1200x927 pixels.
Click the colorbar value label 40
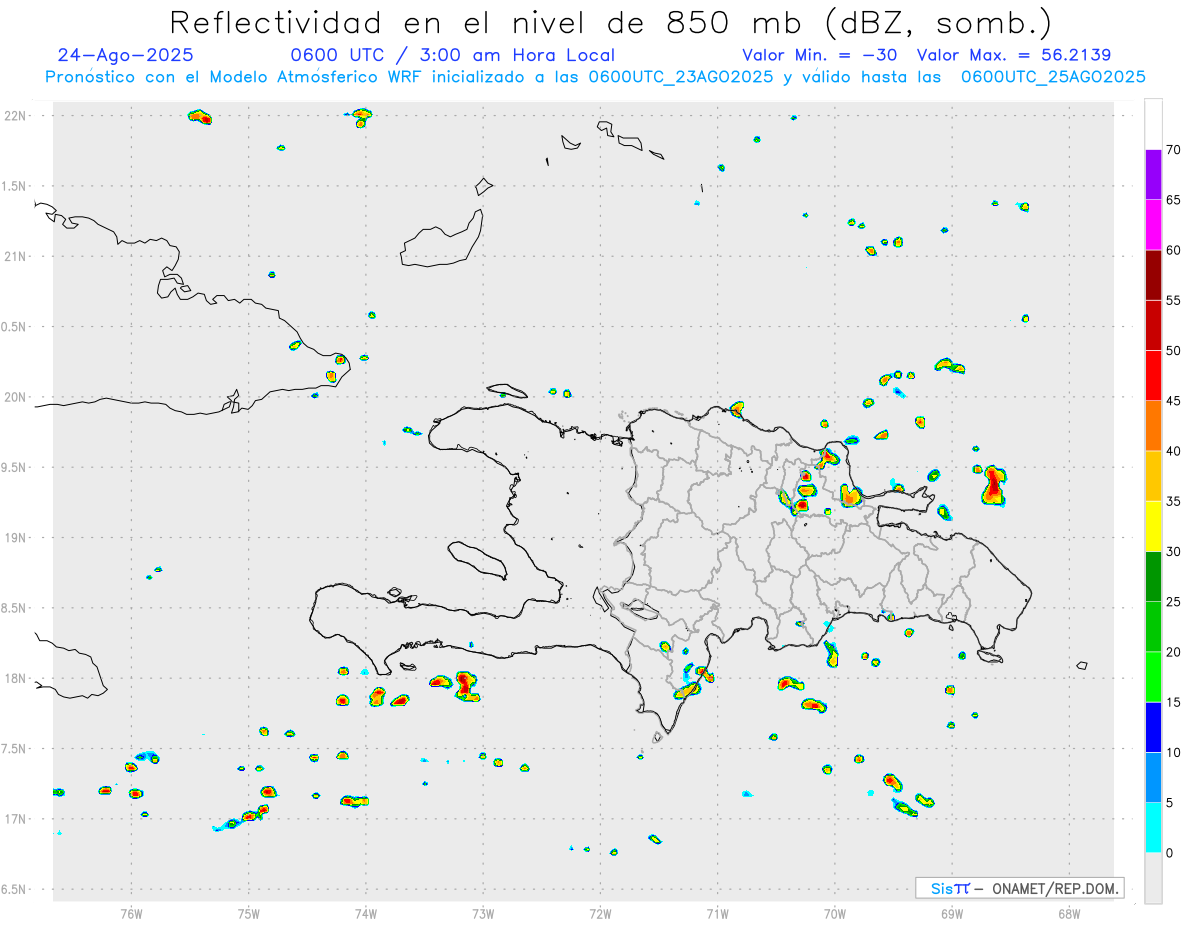click(x=1174, y=451)
